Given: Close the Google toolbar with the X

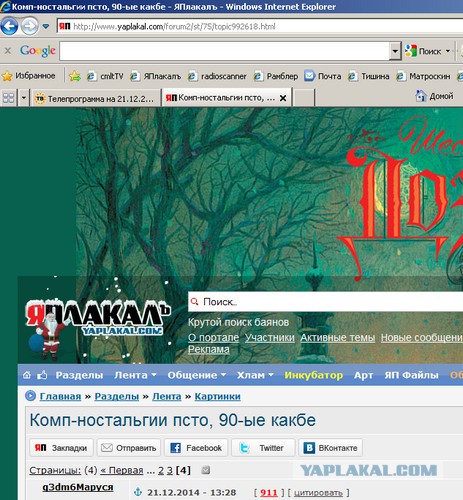Looking at the screenshot, I should (x=8, y=51).
